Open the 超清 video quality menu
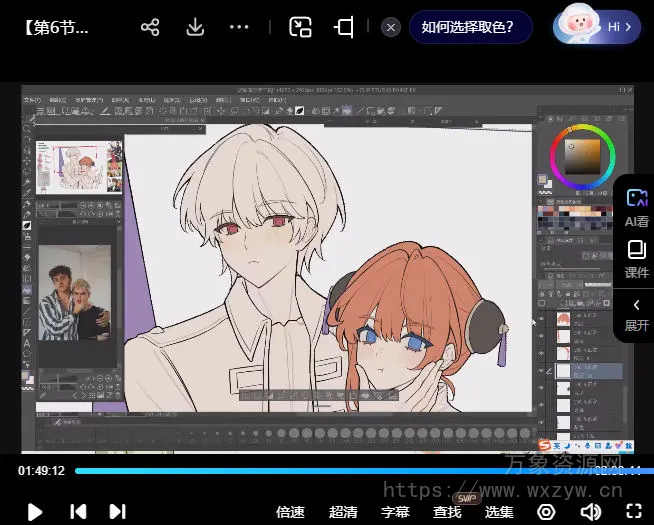 coord(343,512)
